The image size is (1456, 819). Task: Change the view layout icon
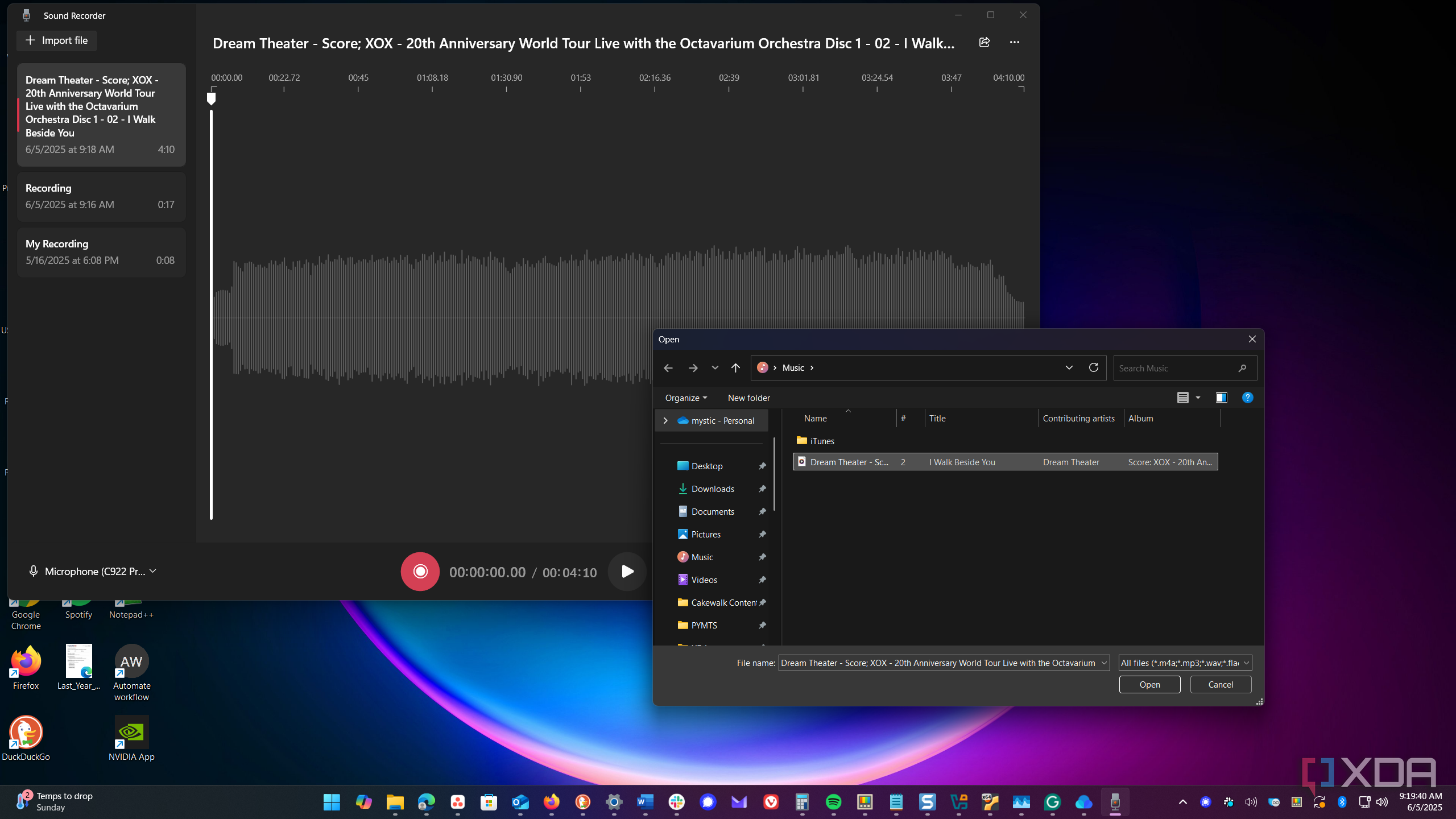click(x=1183, y=398)
